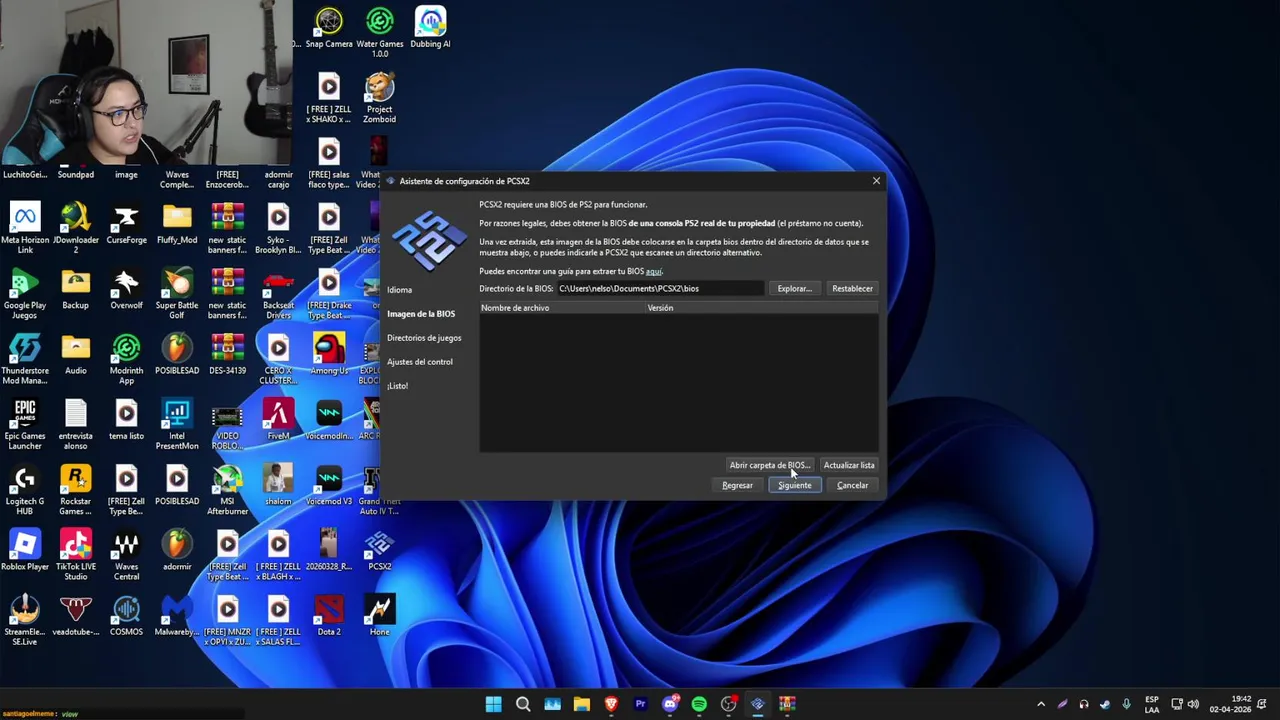Image resolution: width=1280 pixels, height=720 pixels.
Task: Open the Hone desktop shortcut
Action: (x=379, y=616)
